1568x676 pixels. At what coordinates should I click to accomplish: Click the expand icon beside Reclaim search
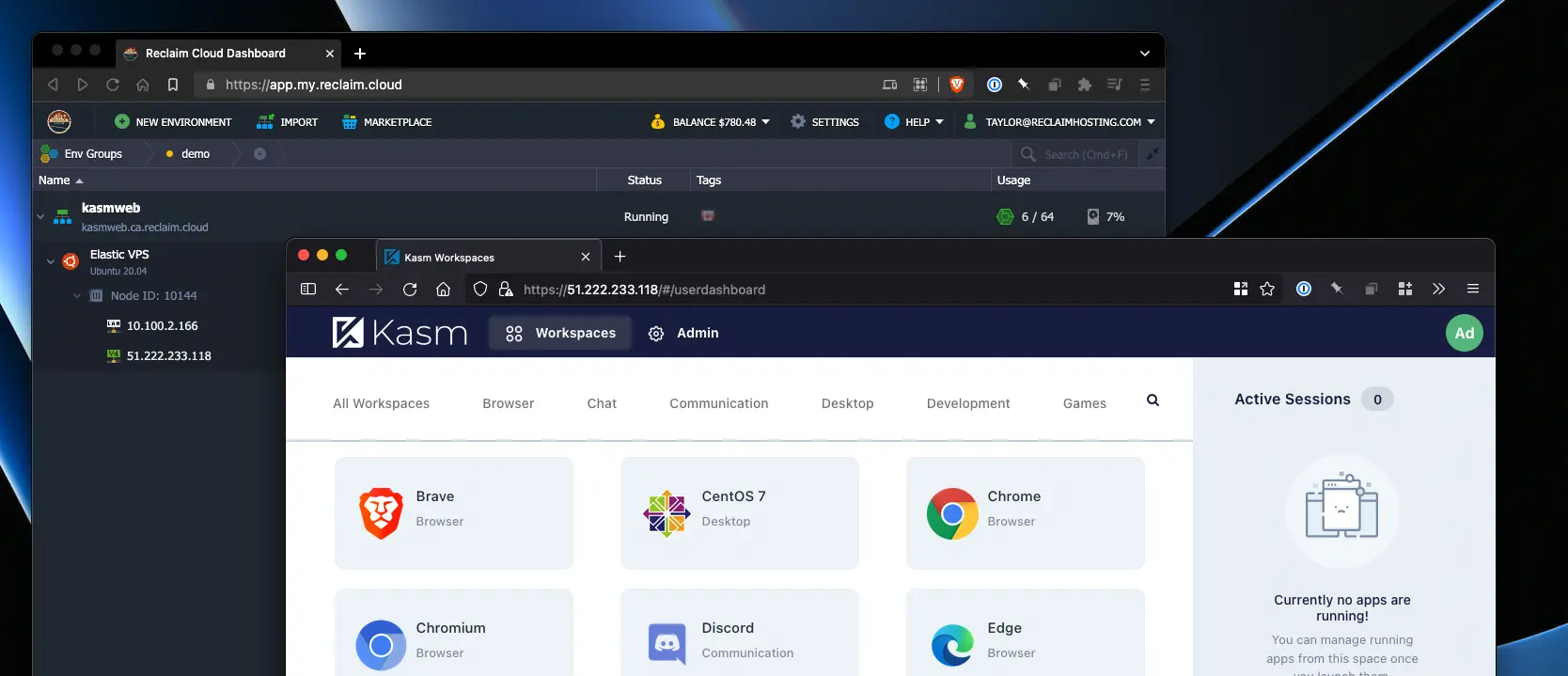point(1152,153)
